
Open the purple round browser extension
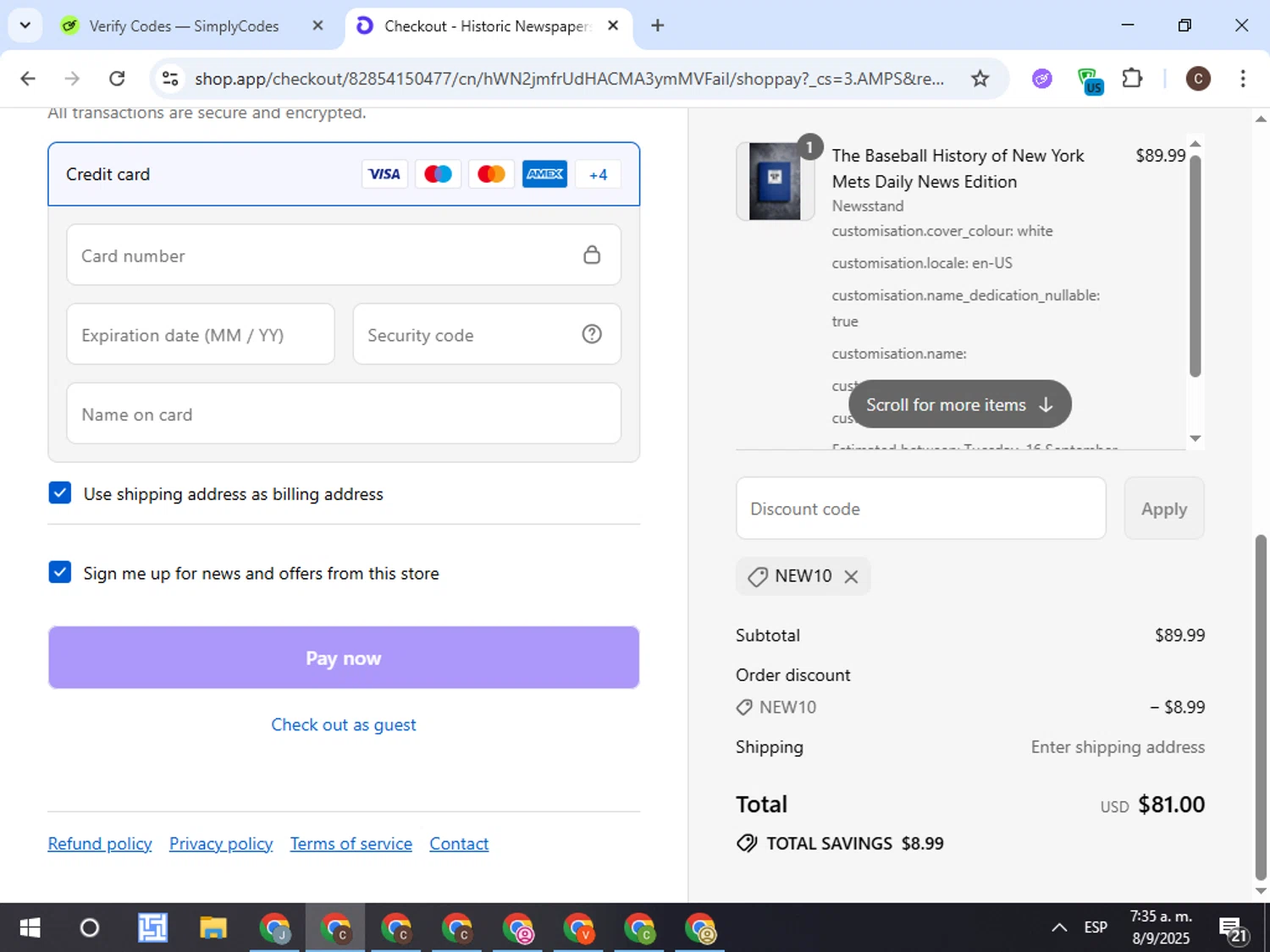click(1042, 79)
